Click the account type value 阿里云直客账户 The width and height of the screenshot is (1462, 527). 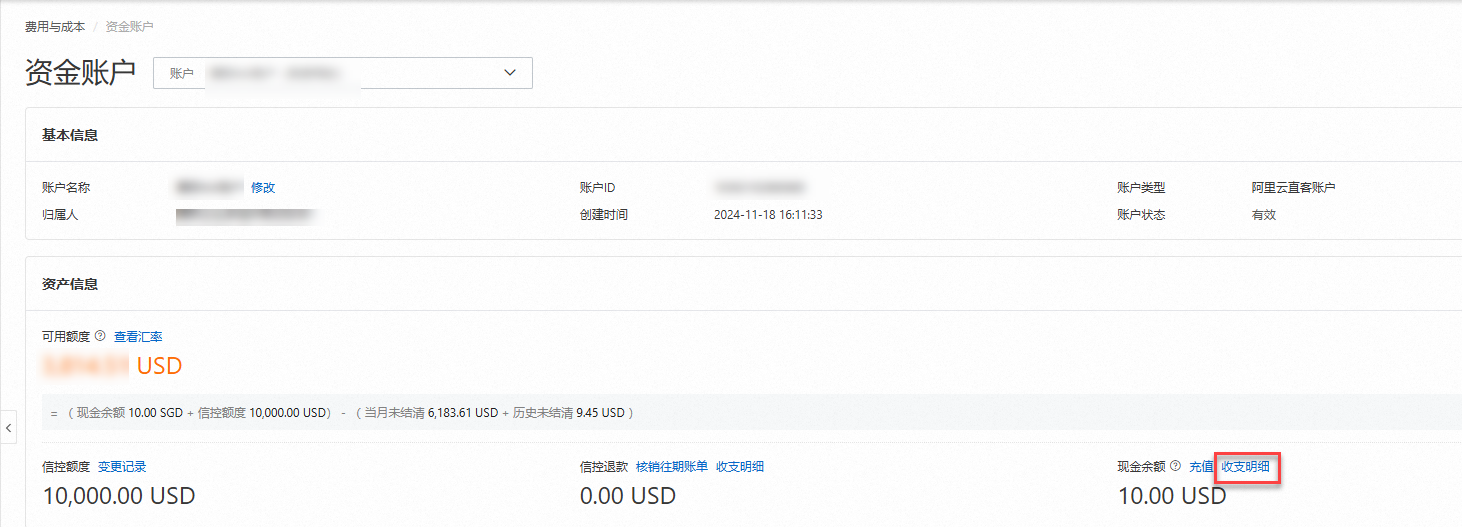coord(1293,188)
